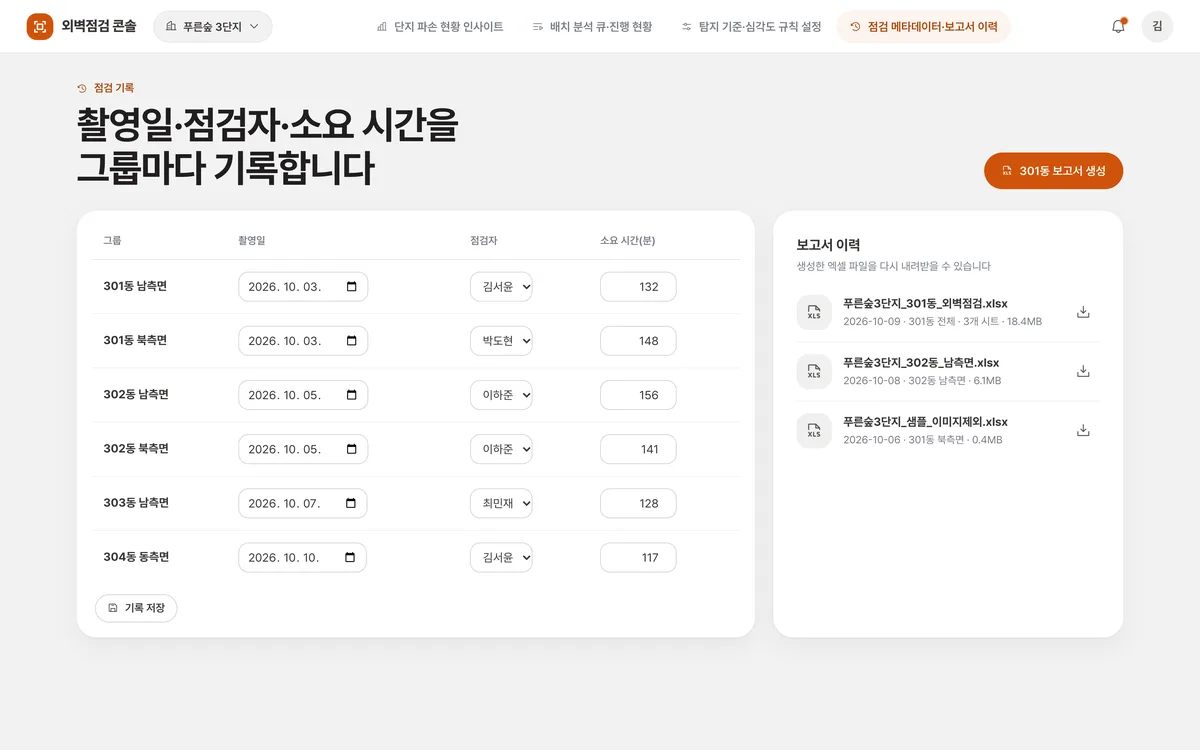Open calendar picker for 304동 동측면 date
The image size is (1200, 750).
[x=351, y=557]
